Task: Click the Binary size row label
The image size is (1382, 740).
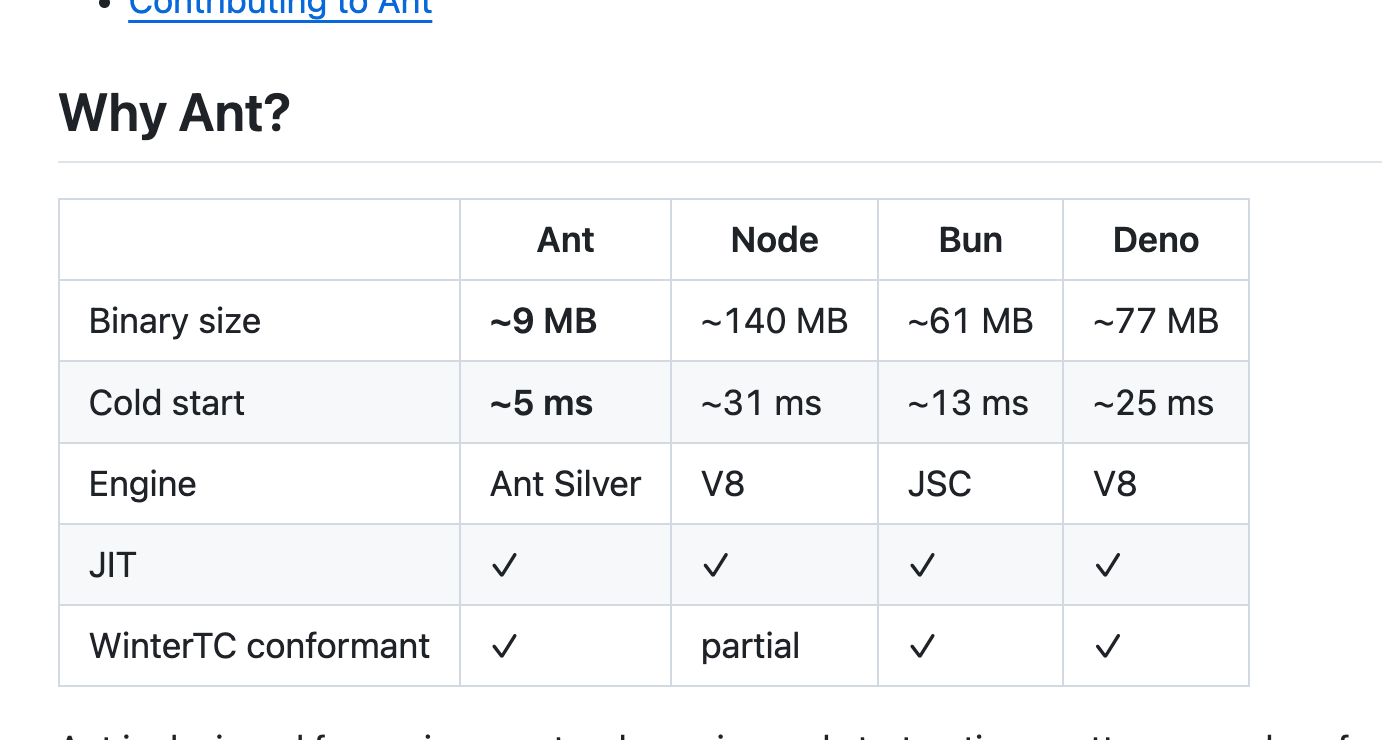Action: coord(175,321)
